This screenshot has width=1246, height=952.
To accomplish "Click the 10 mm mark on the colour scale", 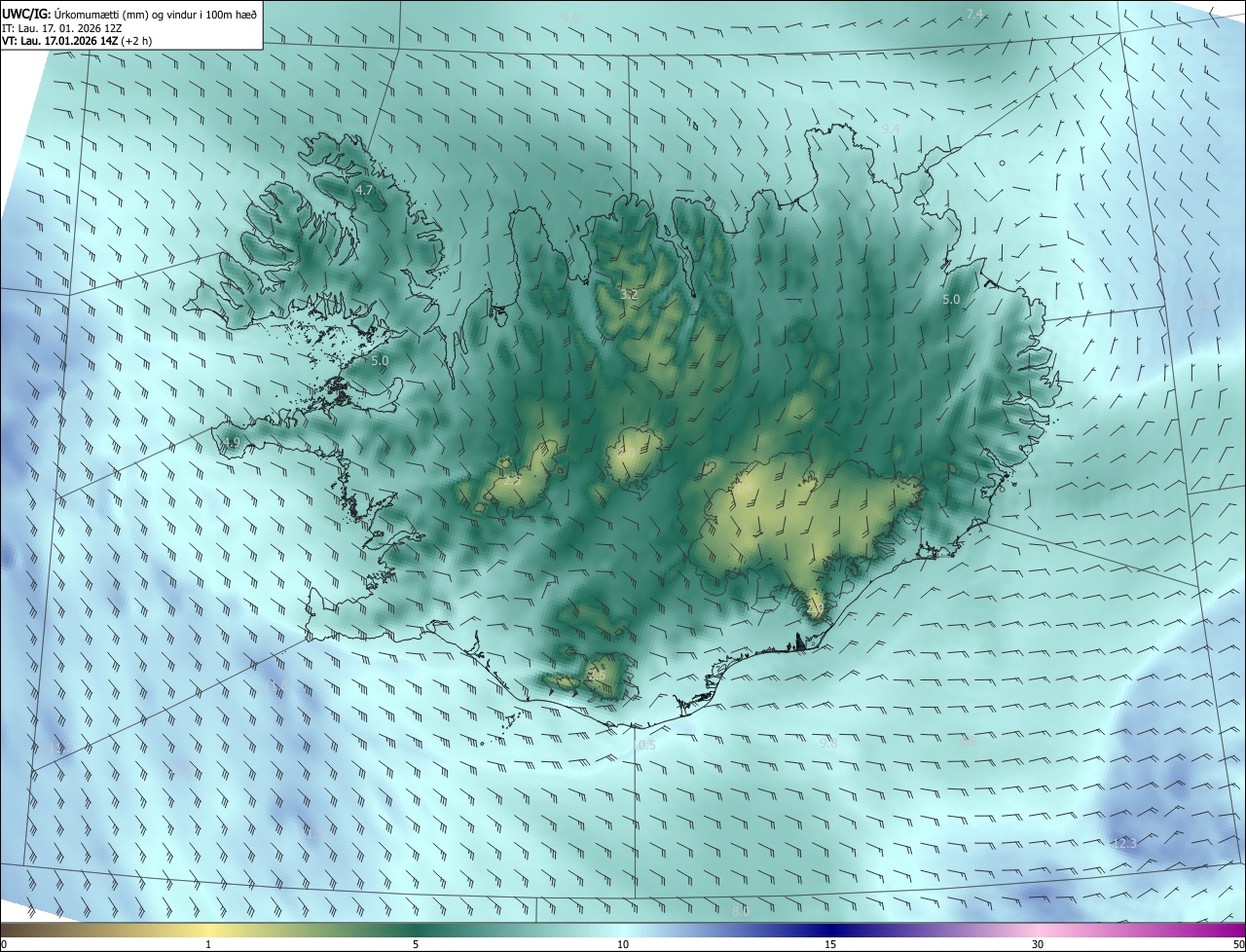I will coord(623,944).
